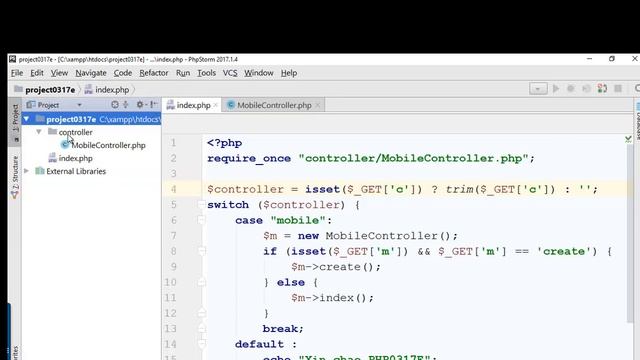Click the collapse all icon in Project panel
640x360 pixels.
126,105
